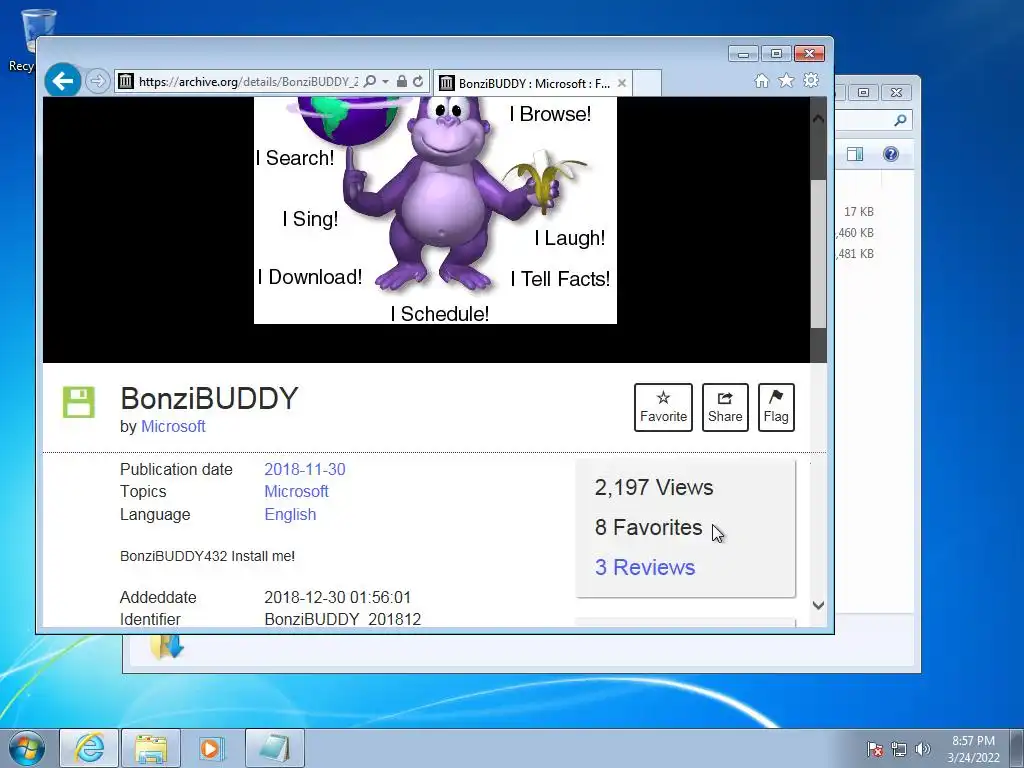Click the BonziBUDDY page title heading
Viewport: 1024px width, 768px height.
click(209, 398)
